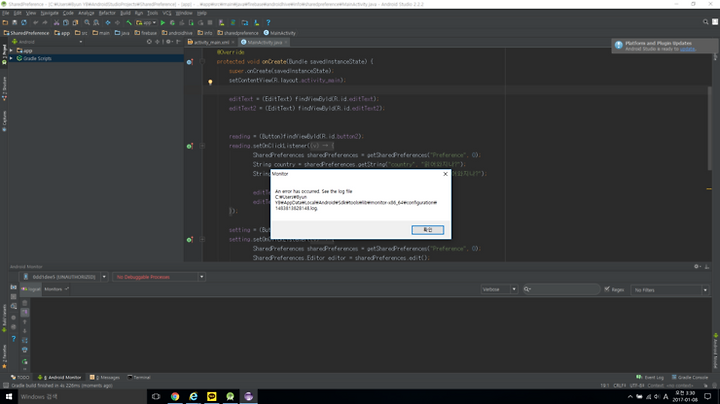Open the Android project view dropdown
The image size is (720, 404).
coord(47,42)
